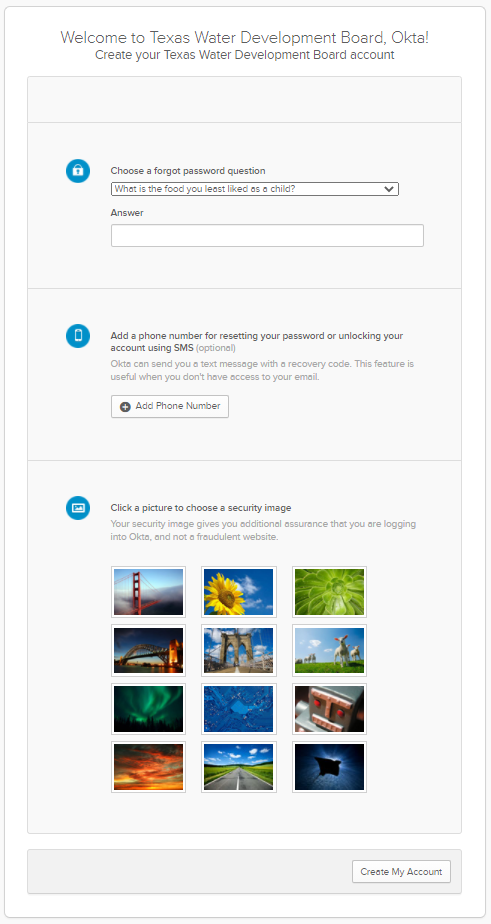Click the blue security image icon
The height and width of the screenshot is (924, 491).
pyautogui.click(x=78, y=507)
